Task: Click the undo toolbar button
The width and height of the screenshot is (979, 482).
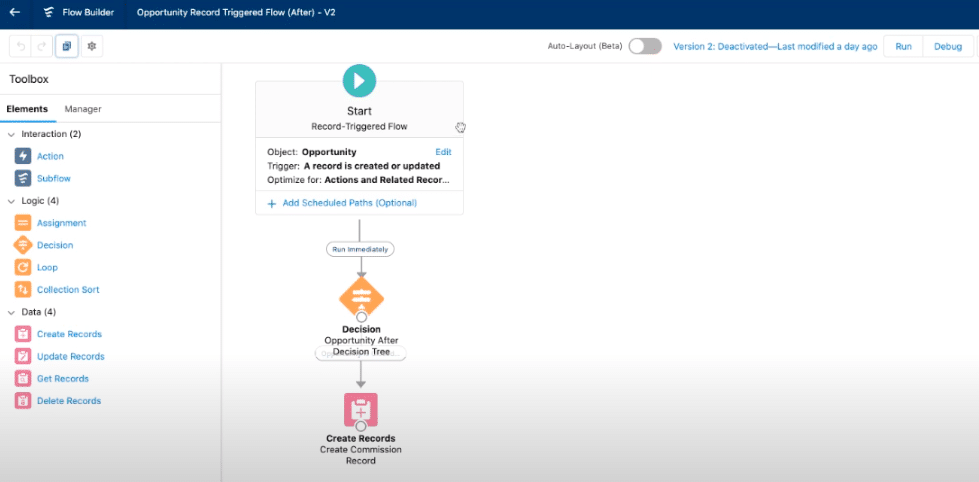Action: coord(21,46)
